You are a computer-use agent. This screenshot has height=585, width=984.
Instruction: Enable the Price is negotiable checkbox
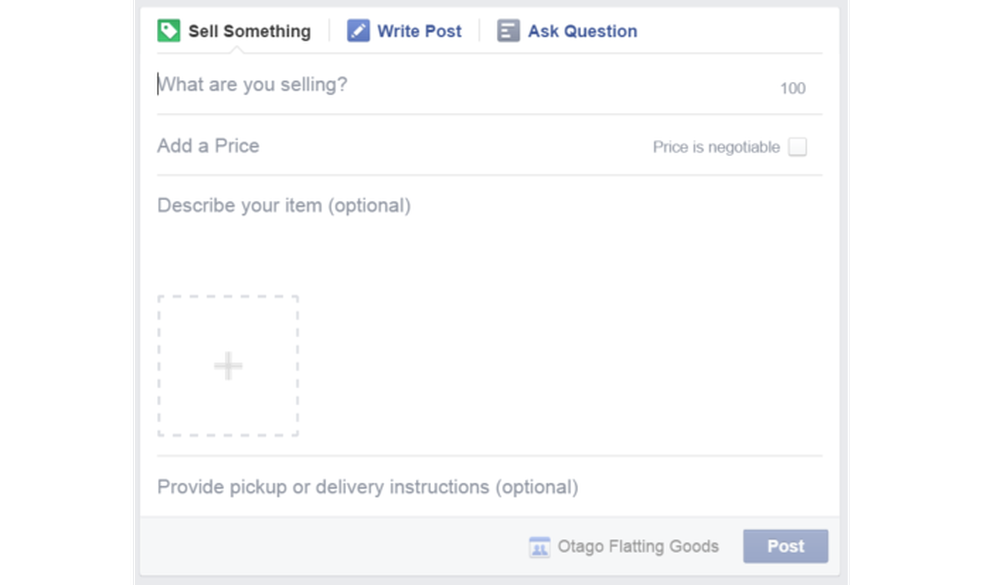pos(797,147)
